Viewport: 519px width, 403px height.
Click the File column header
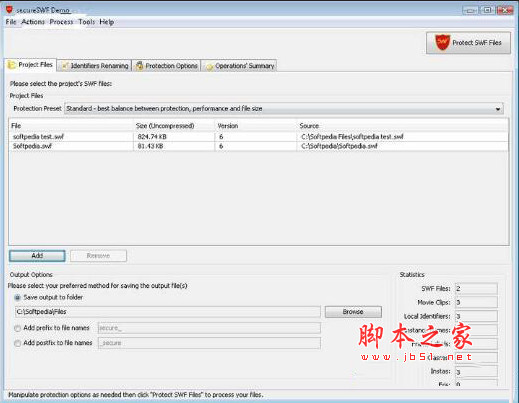point(71,126)
